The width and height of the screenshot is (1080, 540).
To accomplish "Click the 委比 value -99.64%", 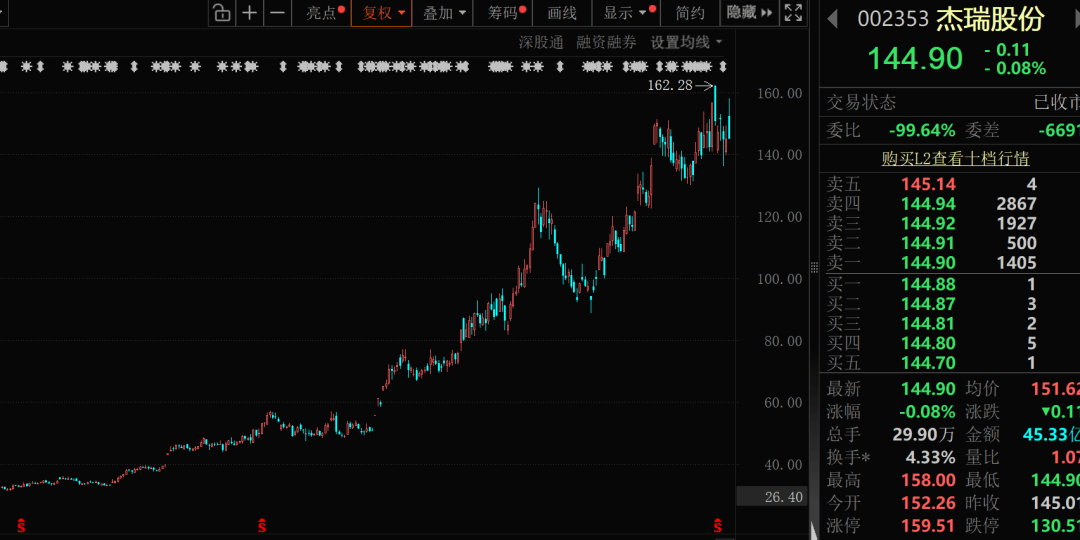I will pos(922,130).
